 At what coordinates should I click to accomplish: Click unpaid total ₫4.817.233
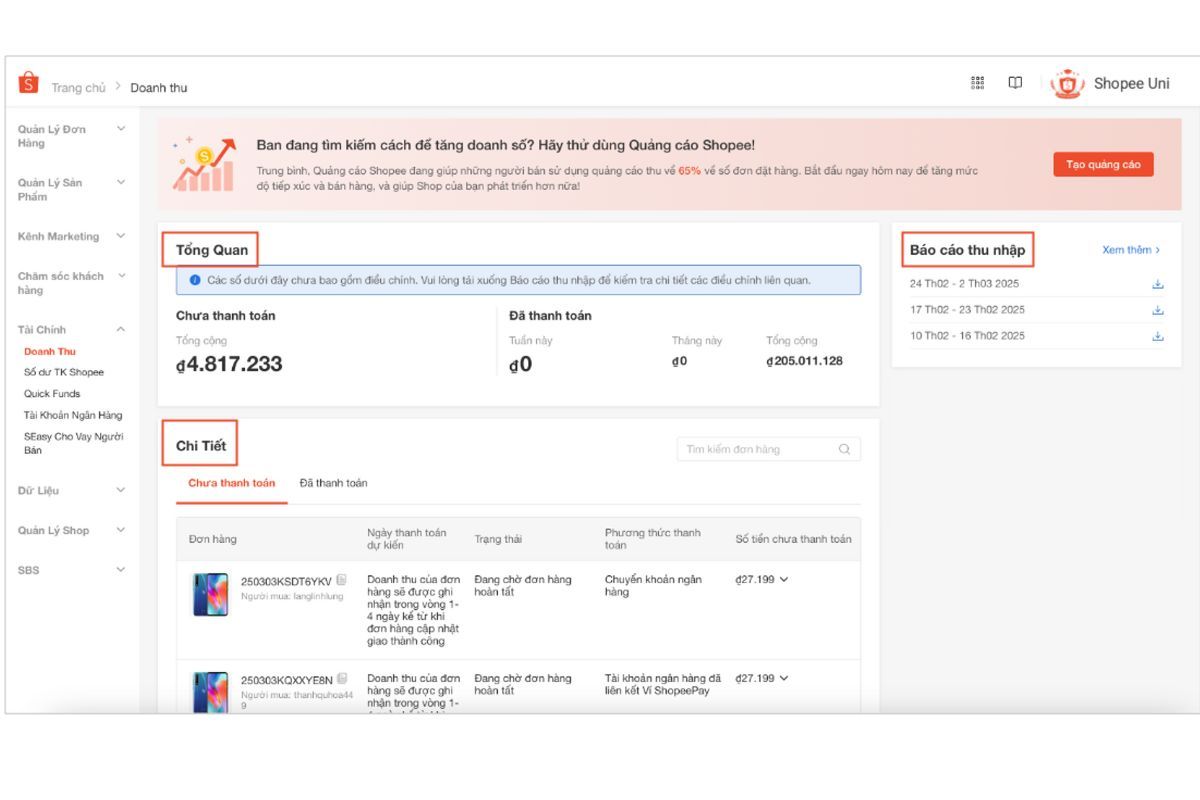click(x=229, y=365)
